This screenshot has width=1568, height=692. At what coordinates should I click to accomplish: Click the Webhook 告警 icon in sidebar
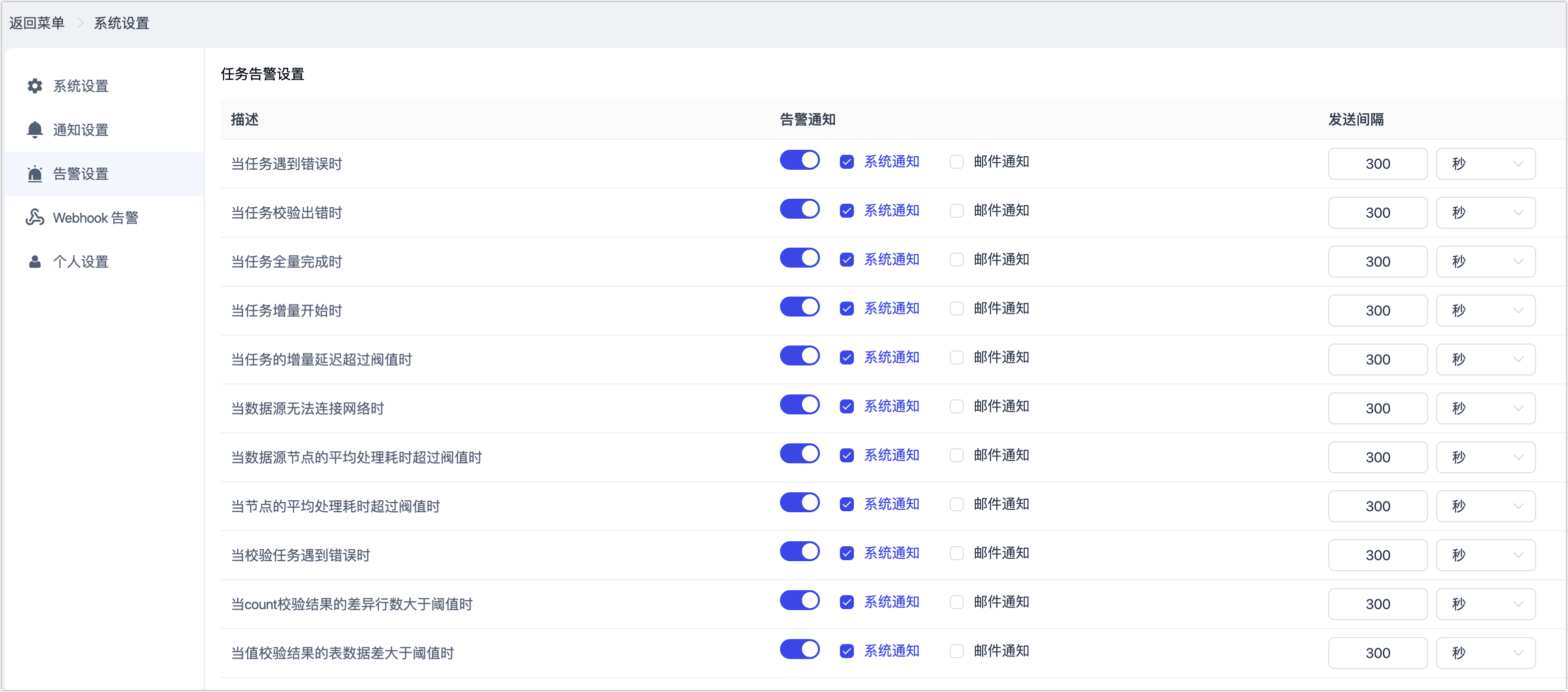pos(34,217)
